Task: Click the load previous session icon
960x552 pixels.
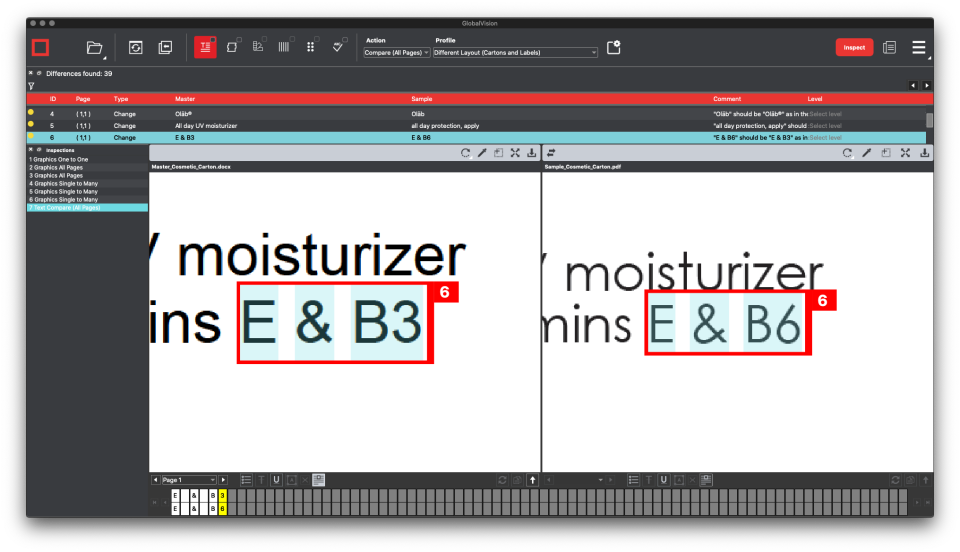Action: (x=165, y=47)
